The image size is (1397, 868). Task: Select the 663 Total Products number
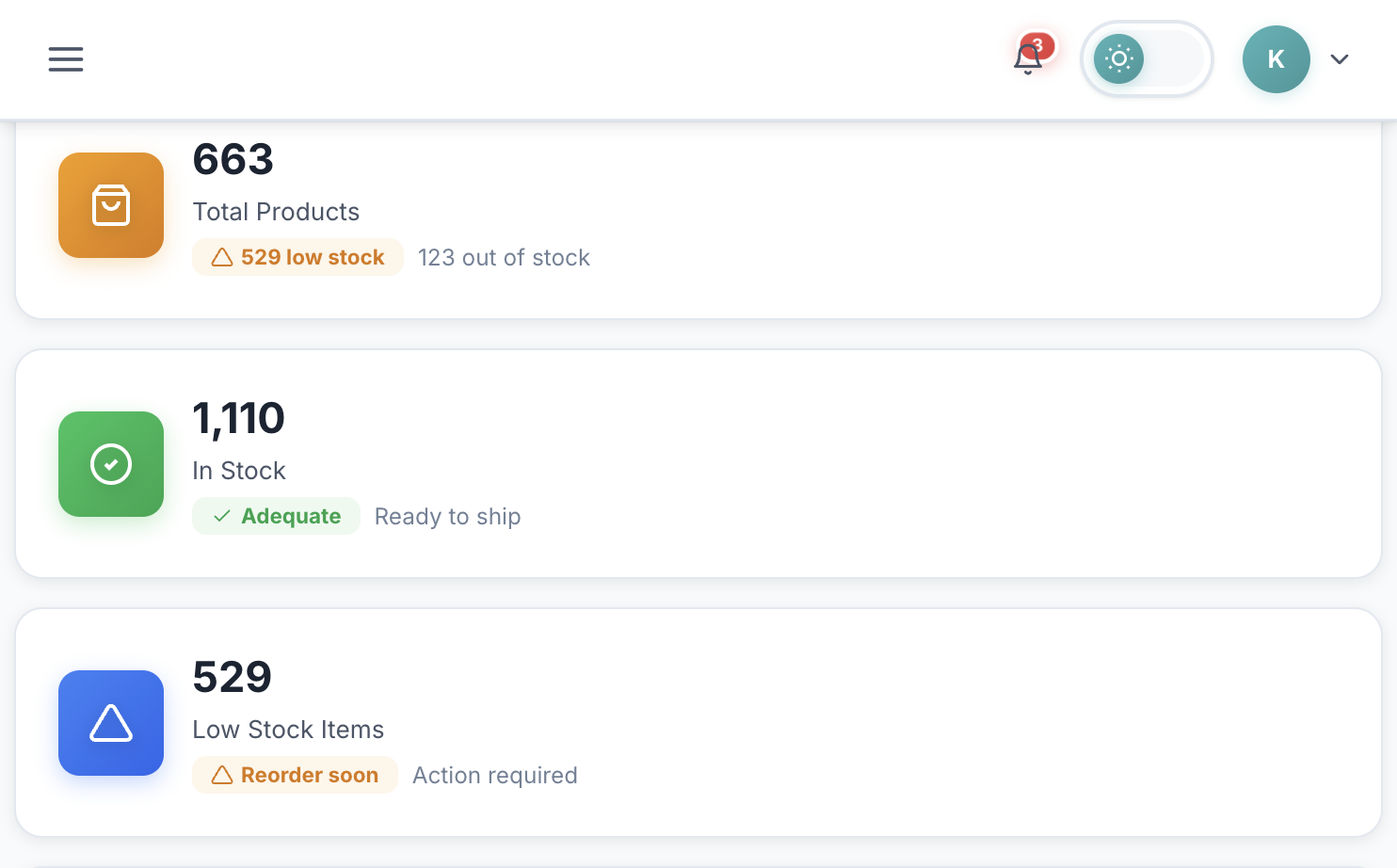tap(233, 159)
